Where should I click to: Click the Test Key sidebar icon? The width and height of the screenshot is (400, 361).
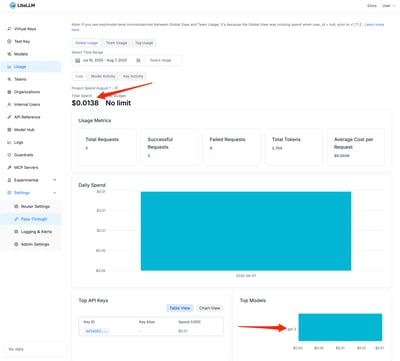coord(9,41)
